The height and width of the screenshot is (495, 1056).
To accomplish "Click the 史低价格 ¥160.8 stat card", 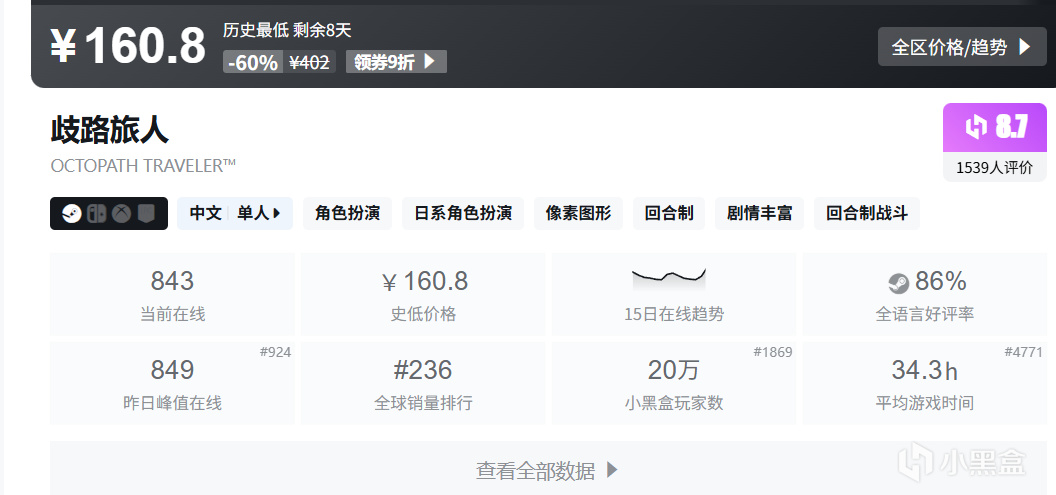I will click(423, 294).
